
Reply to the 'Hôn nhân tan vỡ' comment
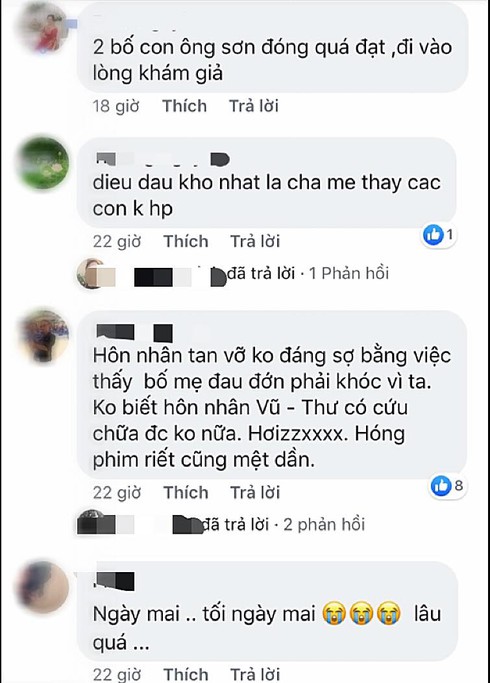tap(255, 492)
